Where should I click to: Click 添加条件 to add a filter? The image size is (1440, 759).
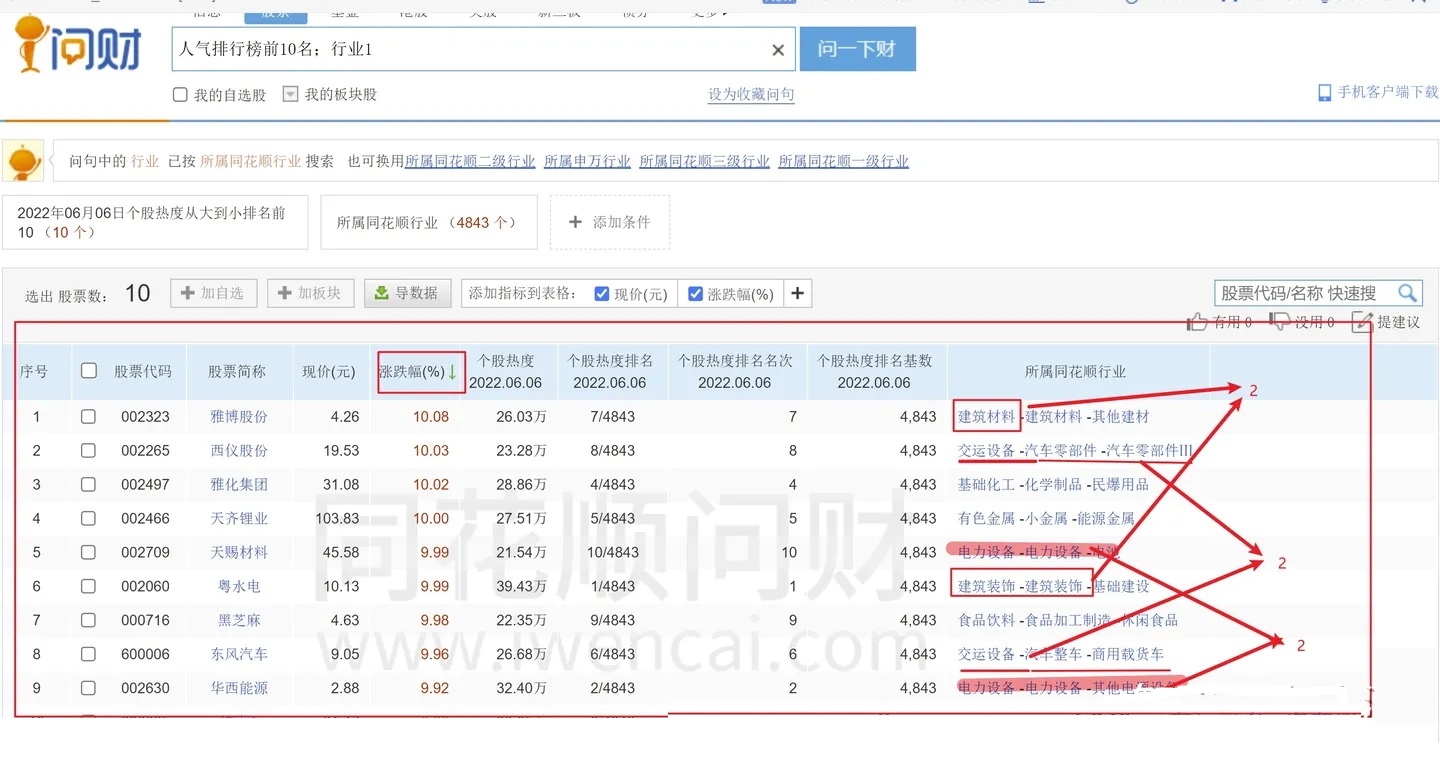point(610,222)
